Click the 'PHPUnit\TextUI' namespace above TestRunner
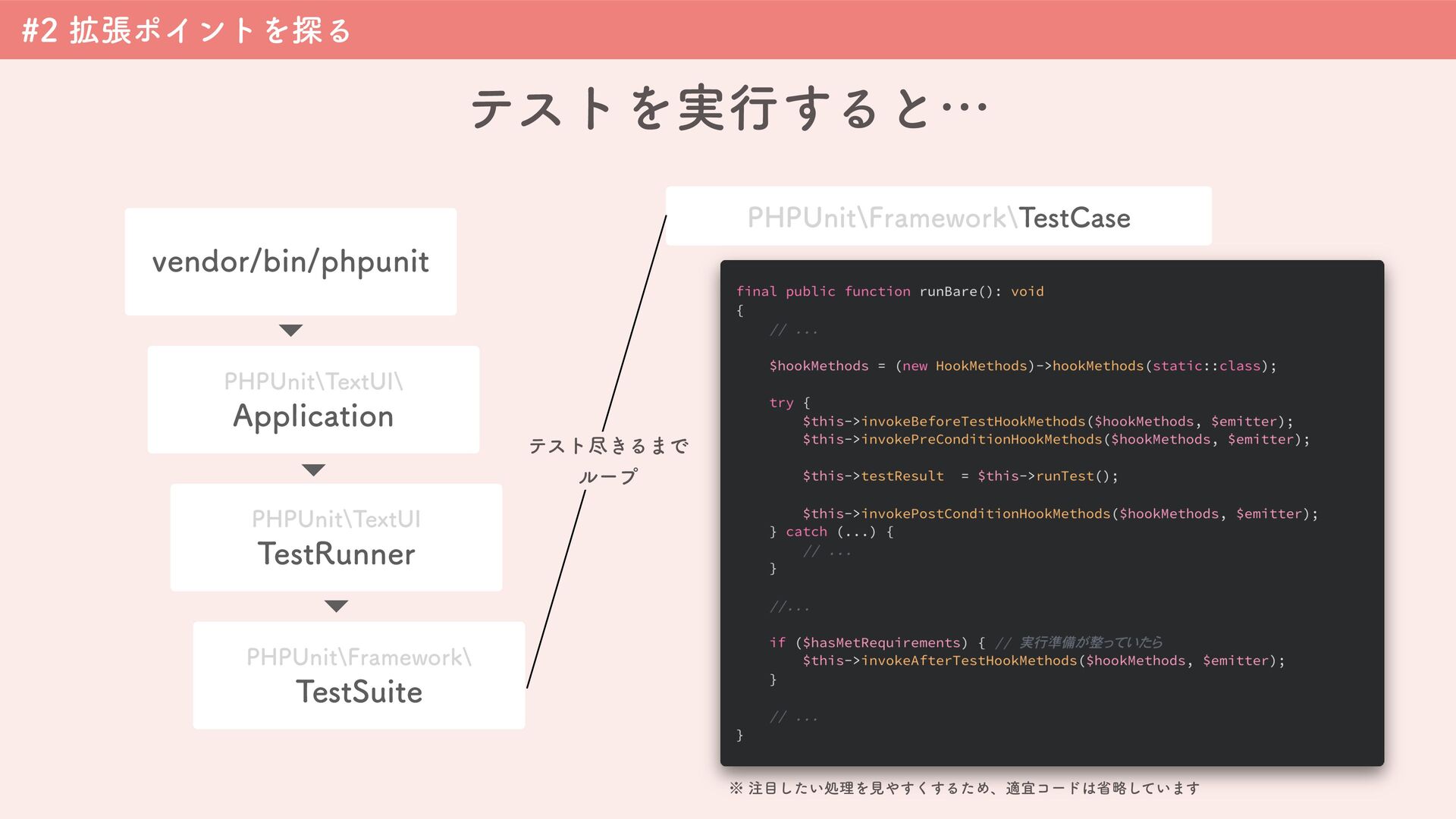This screenshot has height=819, width=1456. pyautogui.click(x=336, y=519)
